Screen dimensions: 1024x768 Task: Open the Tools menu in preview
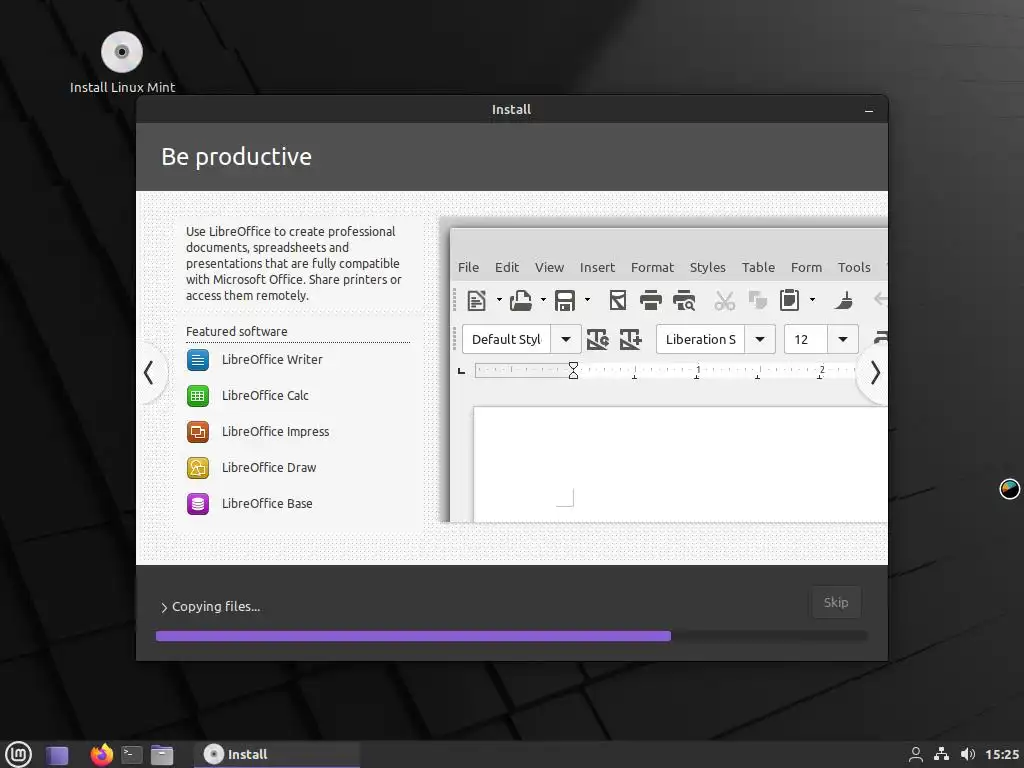[854, 268]
